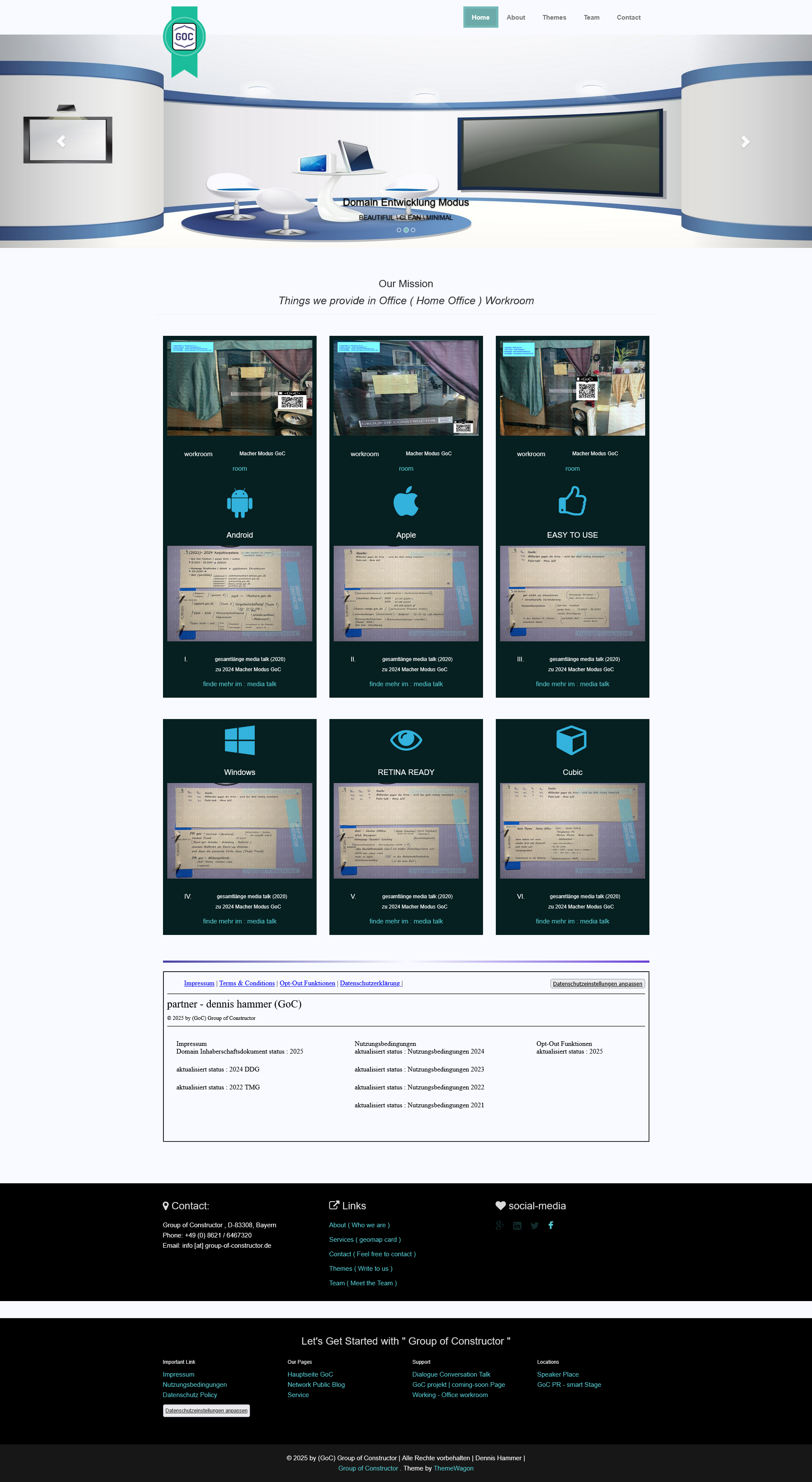Open Datenschutzerklärung link
This screenshot has width=812, height=1482.
click(x=370, y=983)
